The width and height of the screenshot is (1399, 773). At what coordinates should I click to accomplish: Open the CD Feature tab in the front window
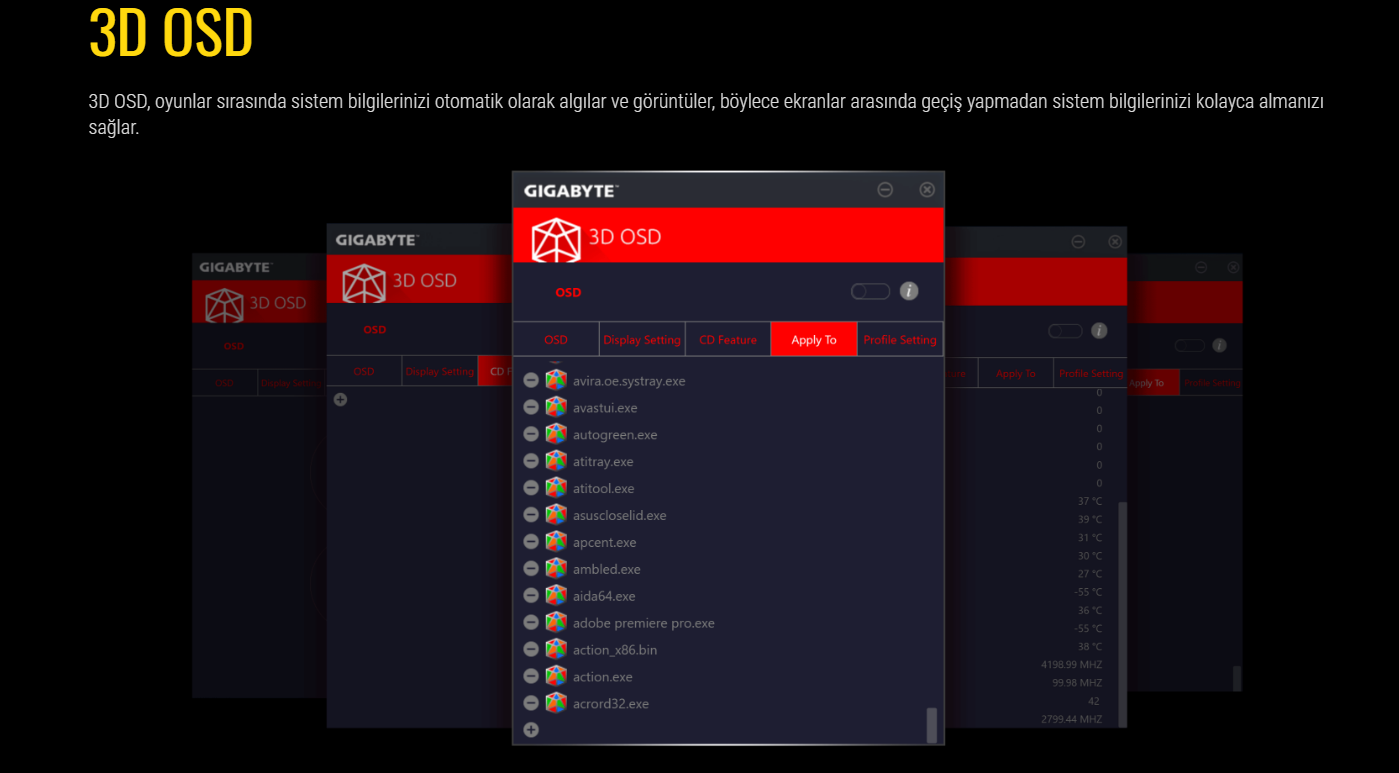728,340
